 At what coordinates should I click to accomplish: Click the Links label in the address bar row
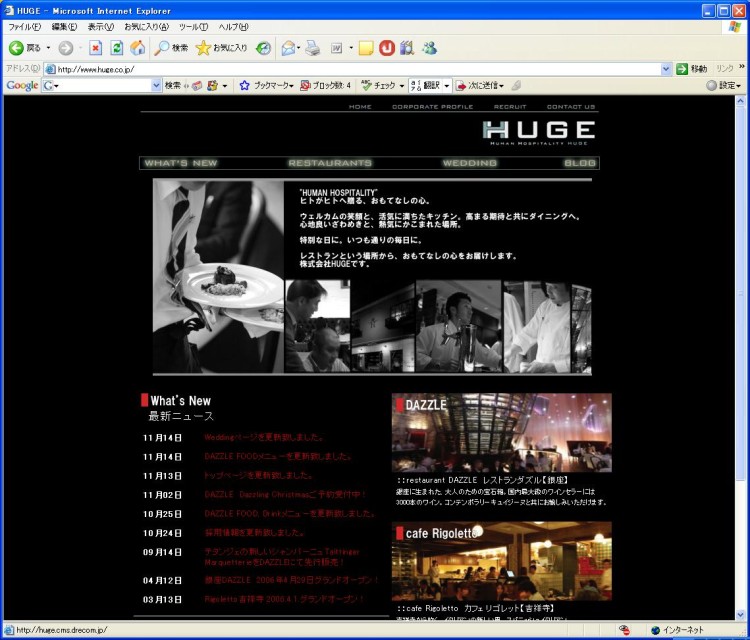[x=724, y=69]
